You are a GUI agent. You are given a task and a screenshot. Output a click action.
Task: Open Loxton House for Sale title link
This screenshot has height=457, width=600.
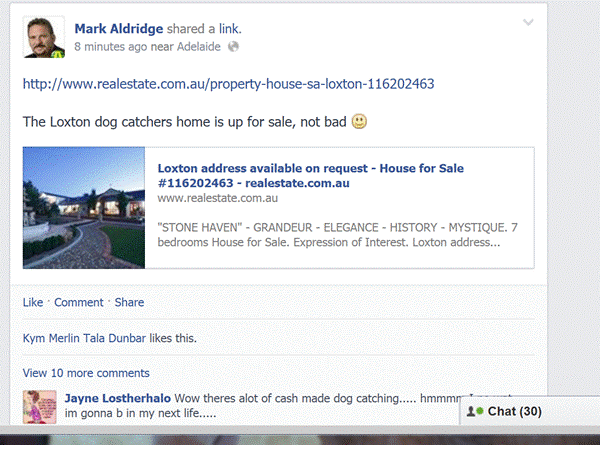coord(310,176)
